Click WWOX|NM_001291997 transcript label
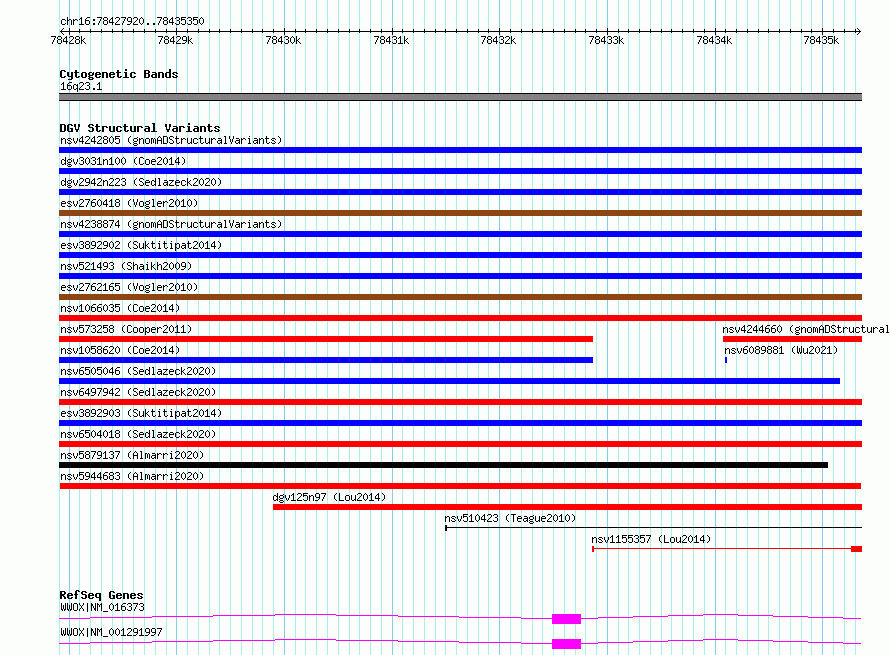Screen dimensions: 890x655 (111, 632)
